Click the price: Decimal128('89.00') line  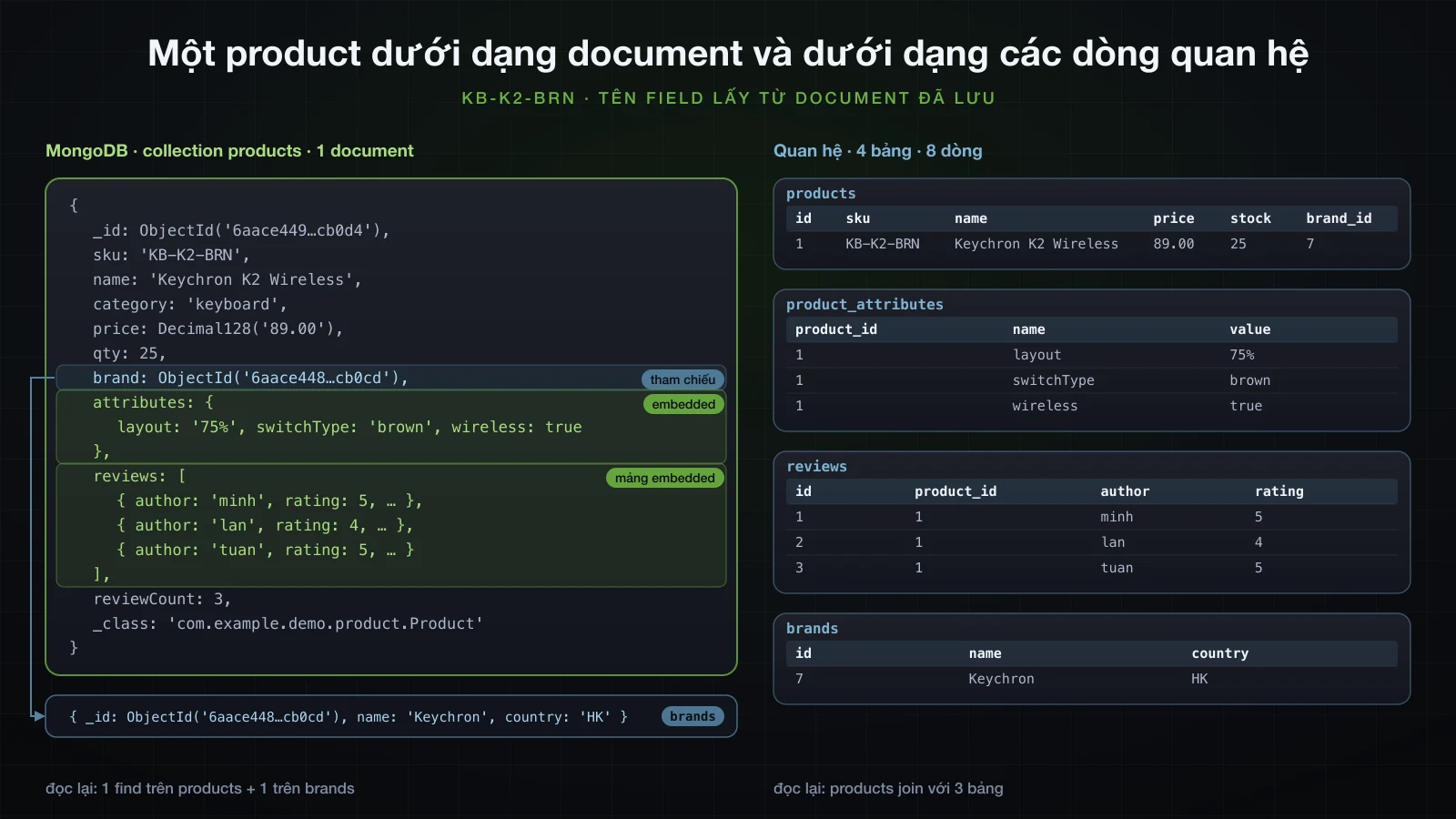[217, 329]
